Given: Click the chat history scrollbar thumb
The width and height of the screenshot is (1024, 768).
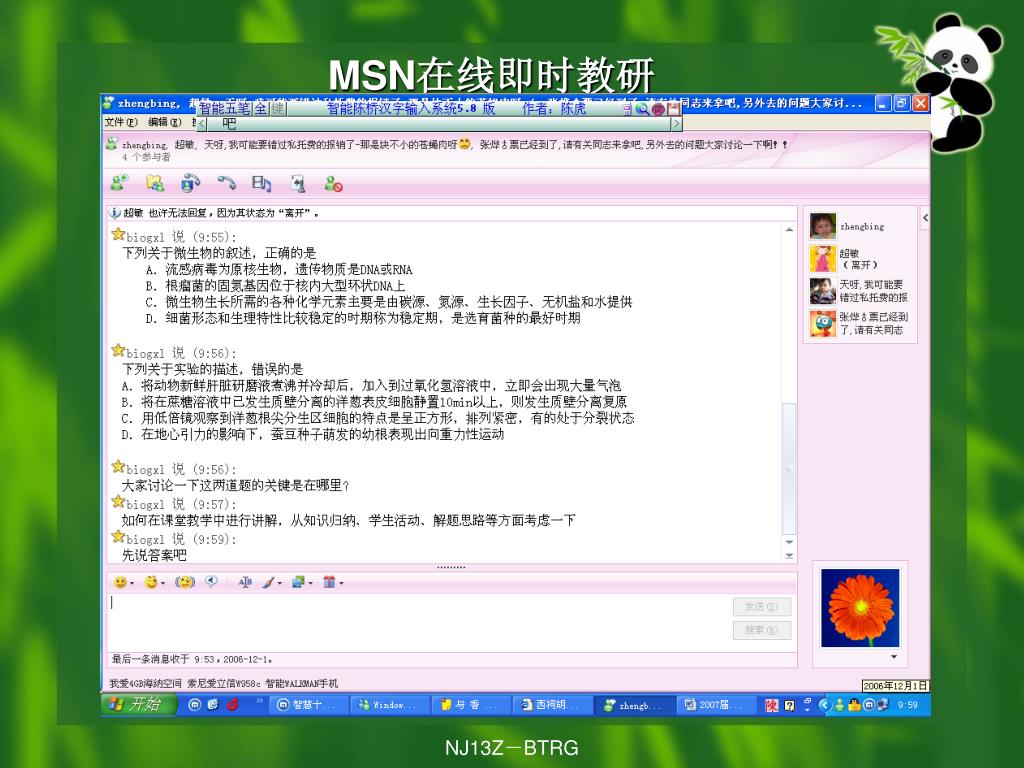Looking at the screenshot, I should point(789,469).
